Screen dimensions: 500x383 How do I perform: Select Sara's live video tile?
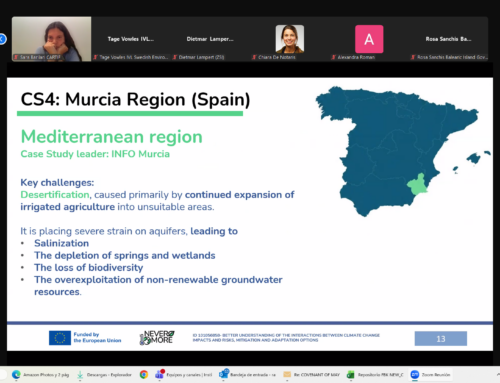[x=52, y=39]
